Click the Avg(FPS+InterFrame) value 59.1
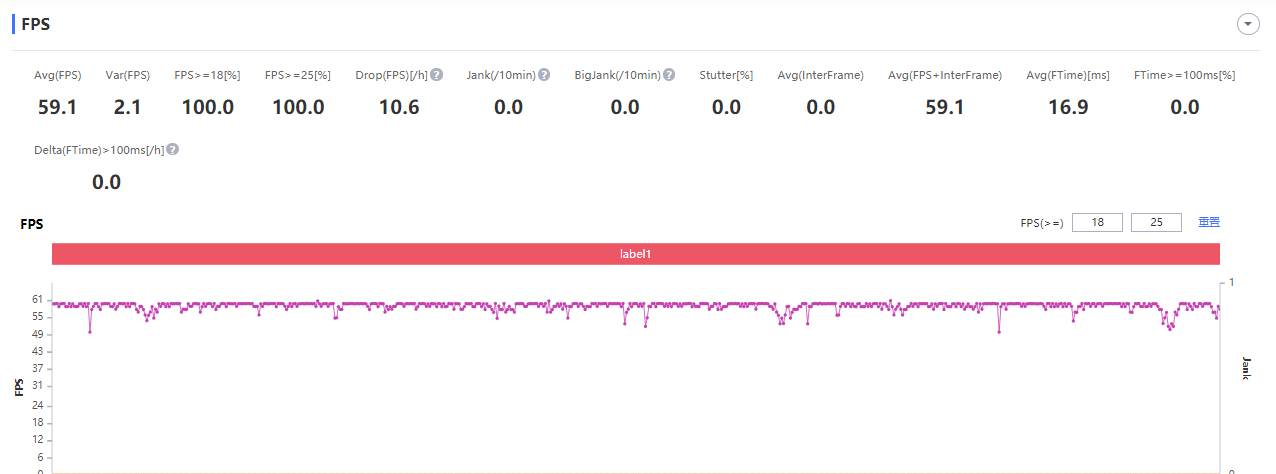This screenshot has height=474, width=1276. [x=945, y=107]
